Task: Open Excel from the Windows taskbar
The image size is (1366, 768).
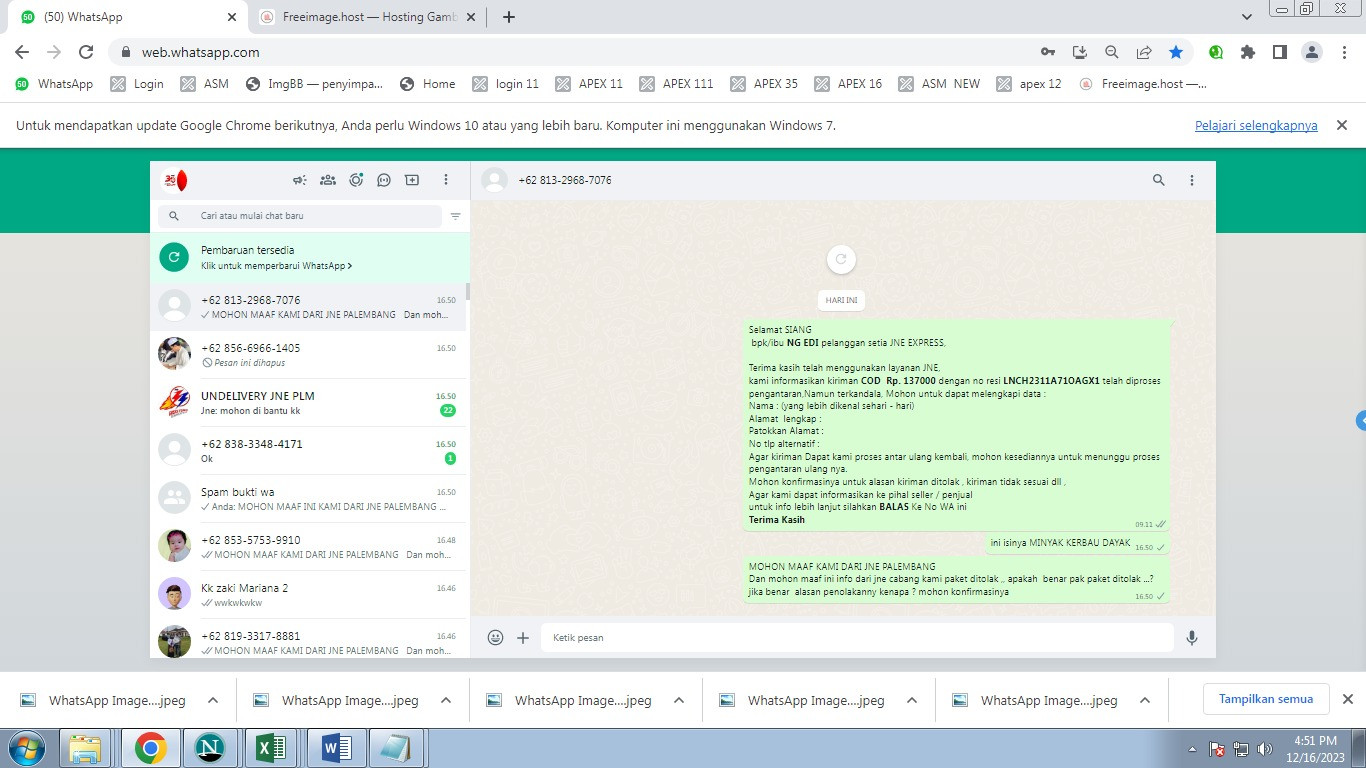Action: pos(272,748)
